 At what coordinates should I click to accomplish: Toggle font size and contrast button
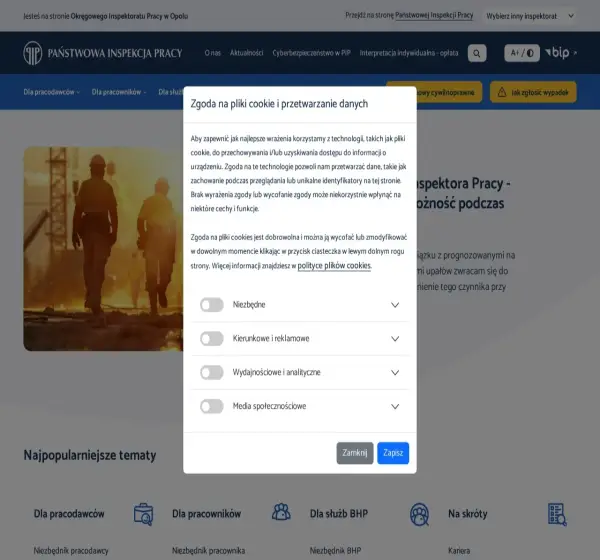pyautogui.click(x=522, y=53)
